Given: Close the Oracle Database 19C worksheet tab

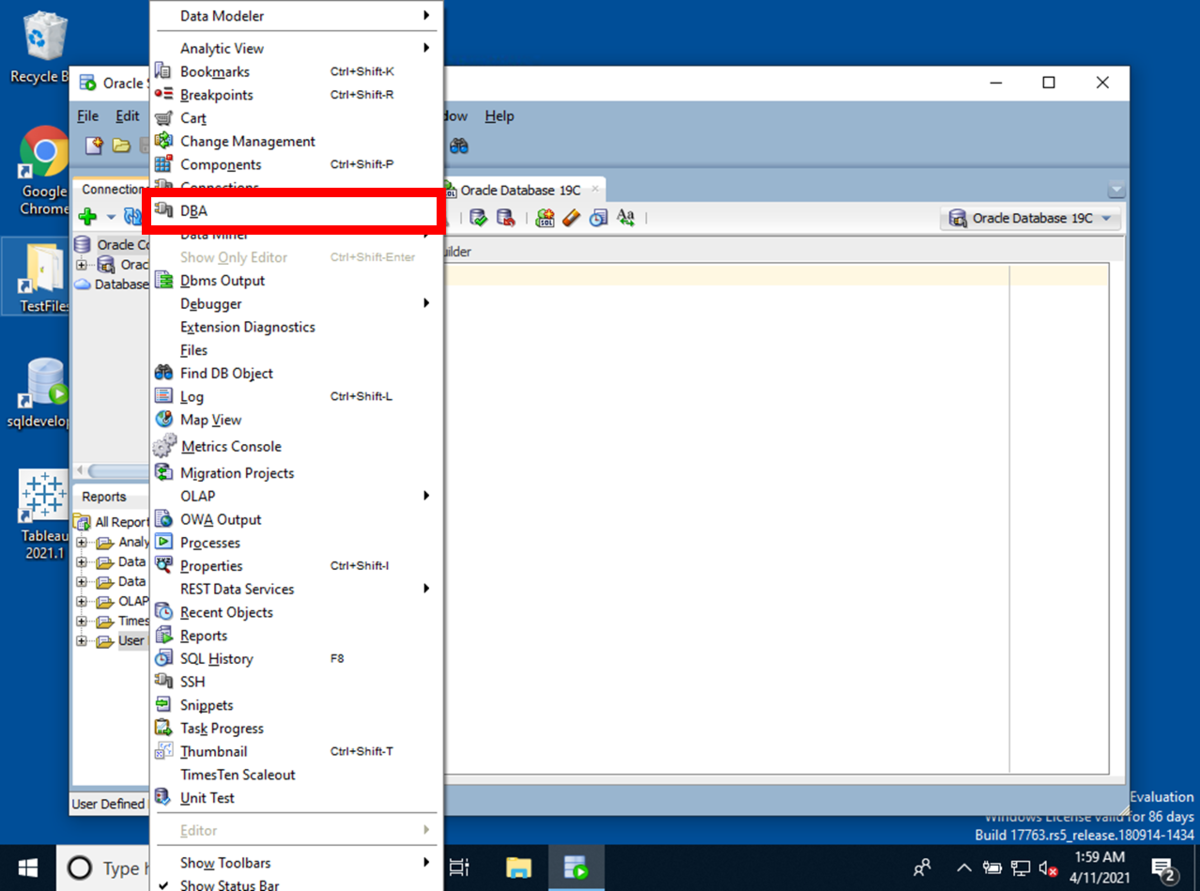Looking at the screenshot, I should (595, 188).
